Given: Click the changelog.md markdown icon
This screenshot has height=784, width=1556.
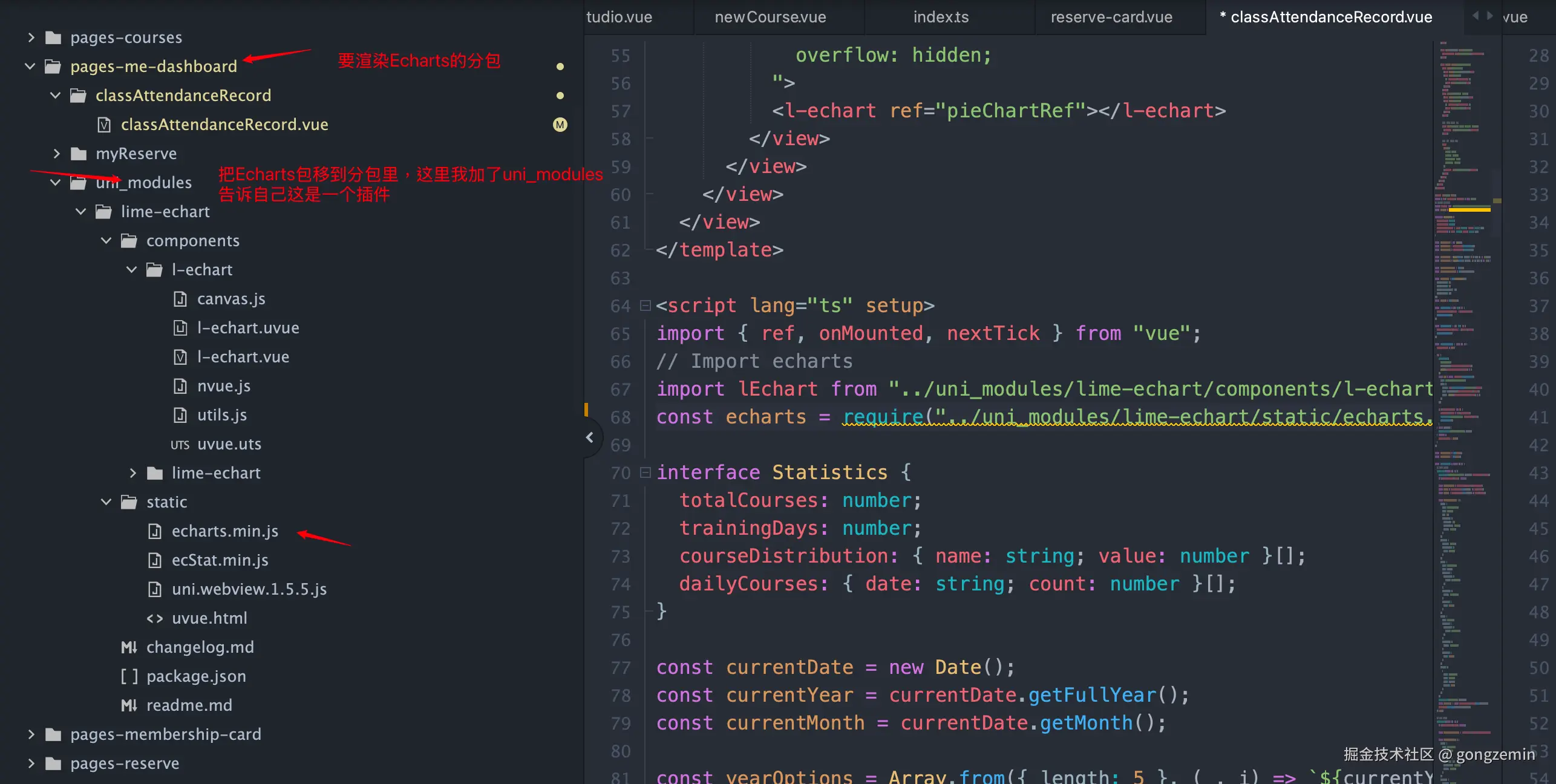Looking at the screenshot, I should tap(129, 647).
